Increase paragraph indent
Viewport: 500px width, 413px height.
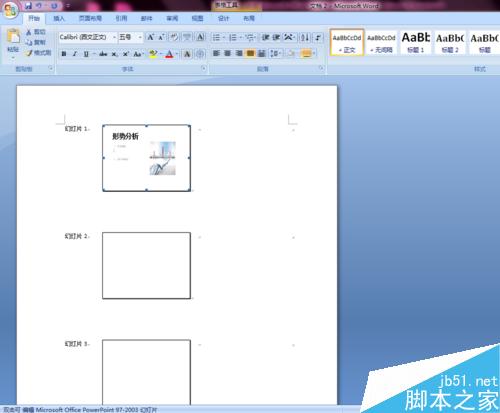pos(276,37)
